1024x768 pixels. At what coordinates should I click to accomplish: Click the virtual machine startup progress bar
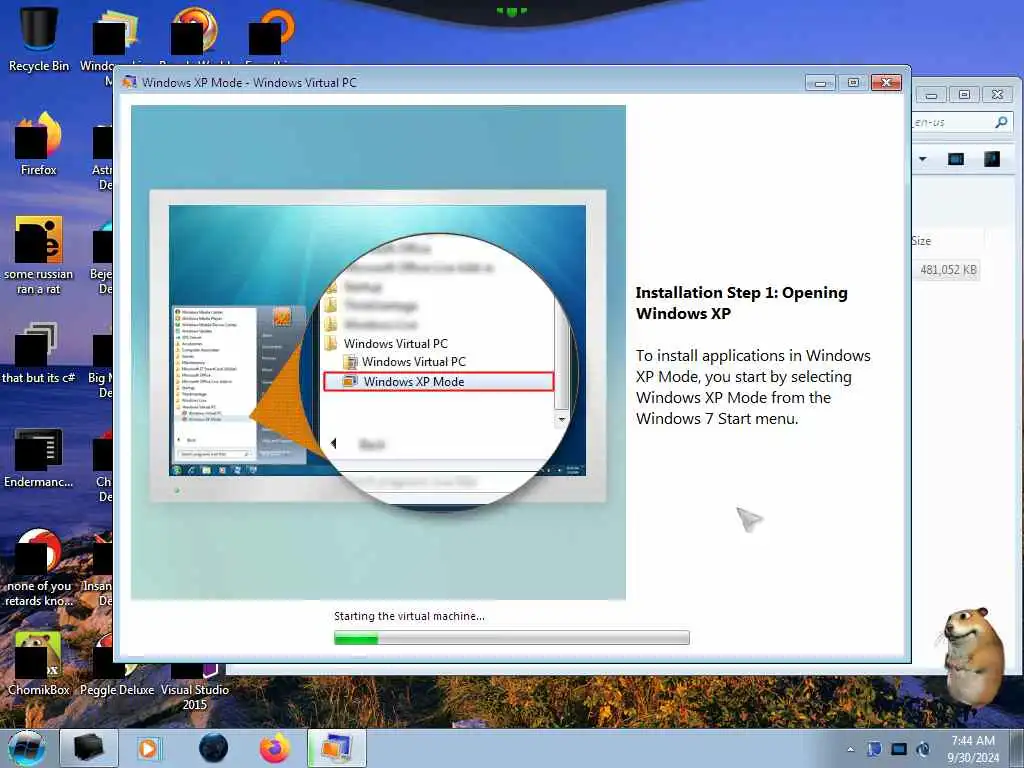(x=511, y=638)
